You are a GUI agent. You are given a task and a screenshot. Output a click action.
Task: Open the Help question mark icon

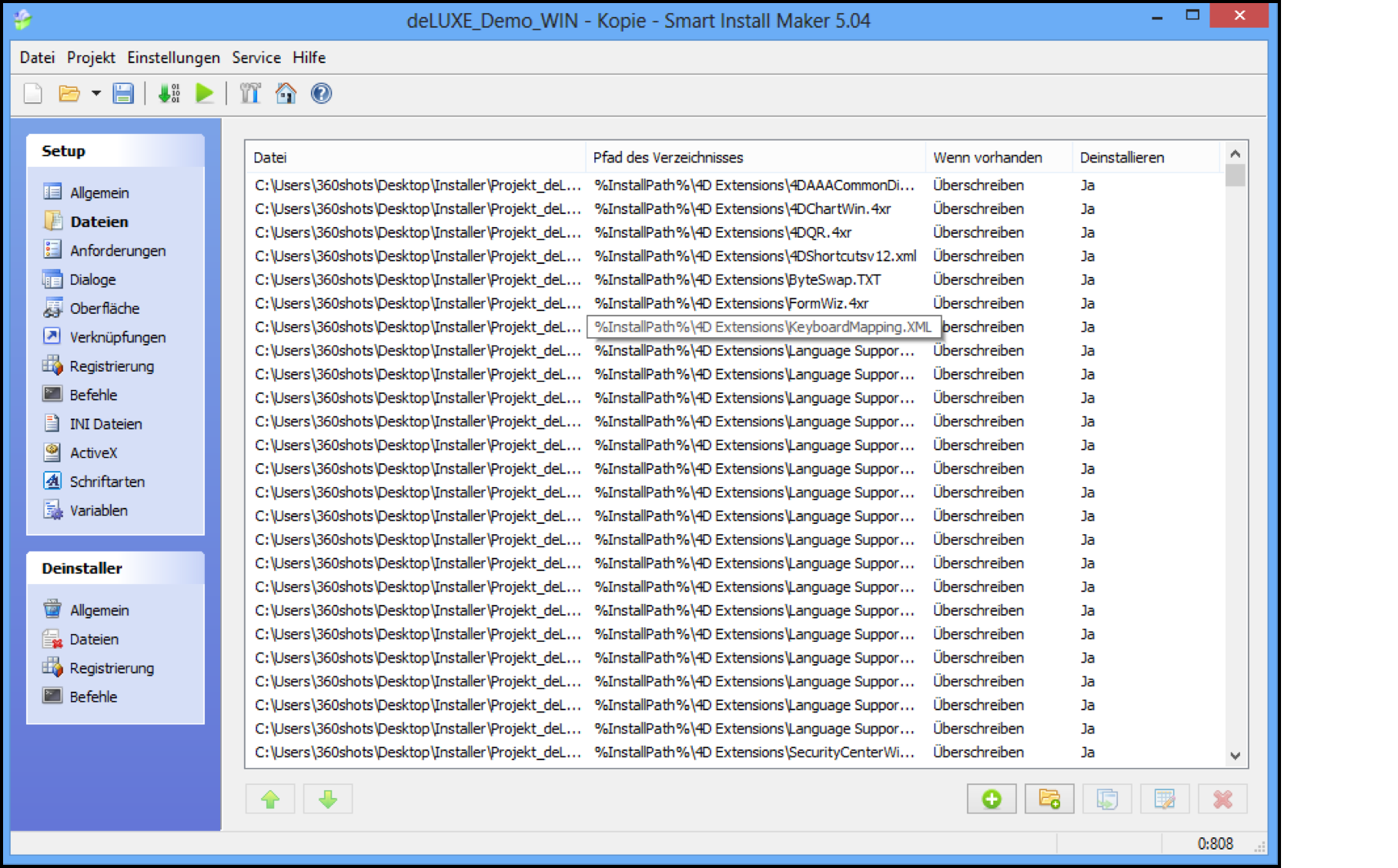(321, 94)
